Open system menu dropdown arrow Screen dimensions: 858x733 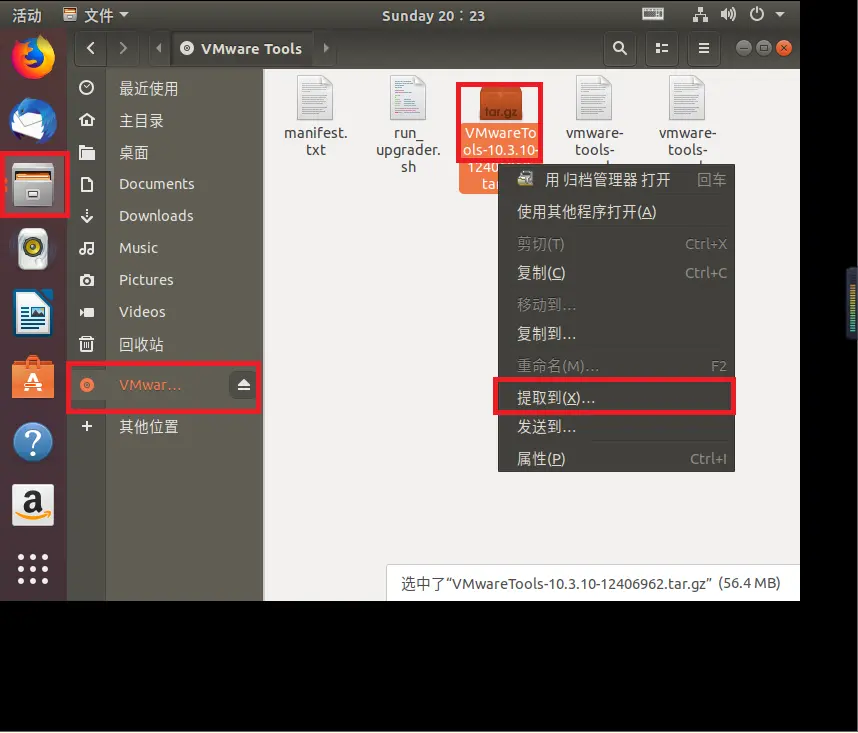[780, 15]
